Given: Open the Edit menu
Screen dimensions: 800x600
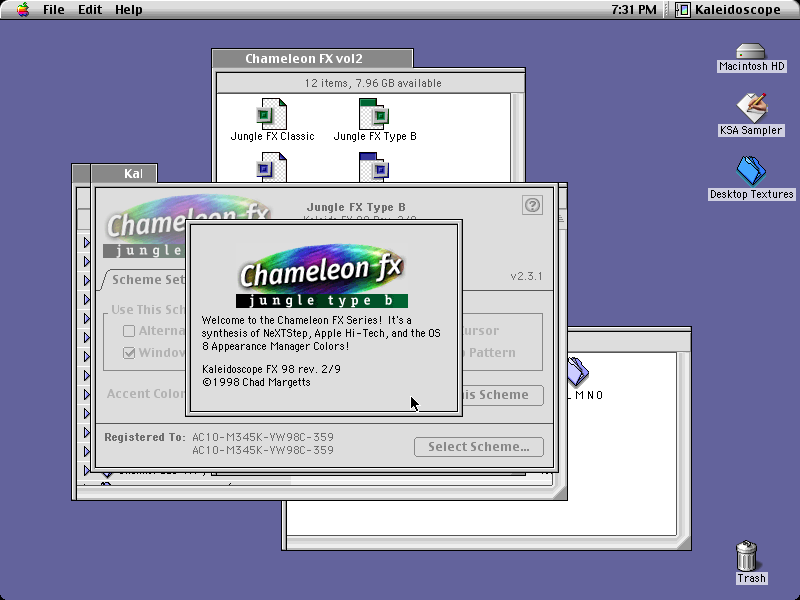Looking at the screenshot, I should coord(90,10).
